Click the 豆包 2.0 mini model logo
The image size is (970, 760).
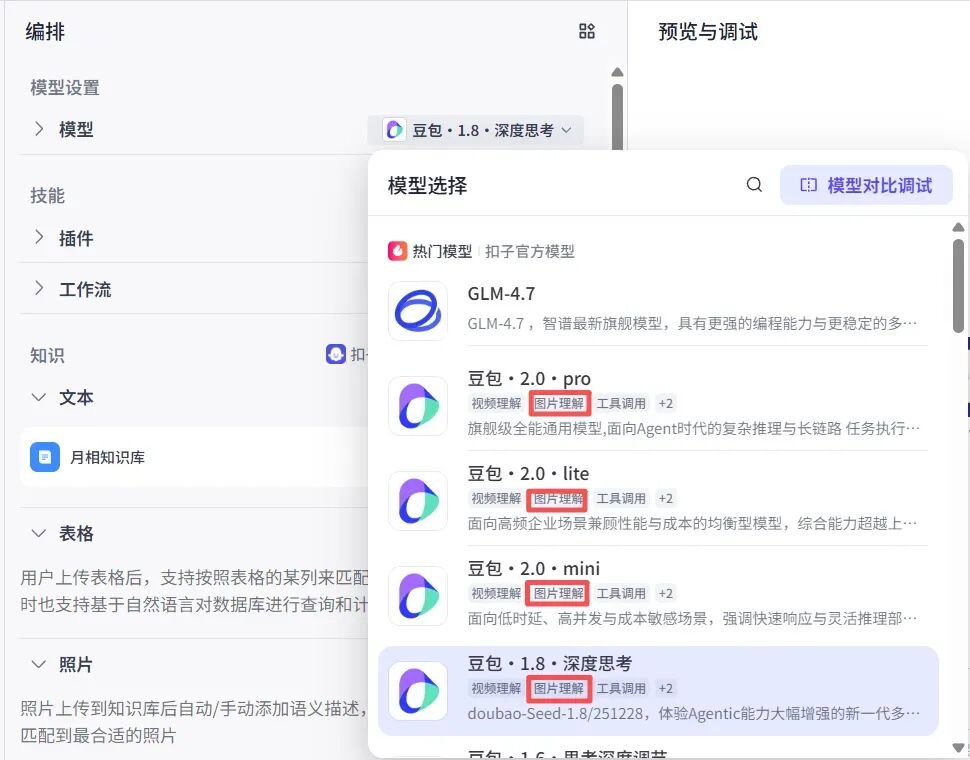pyautogui.click(x=418, y=596)
